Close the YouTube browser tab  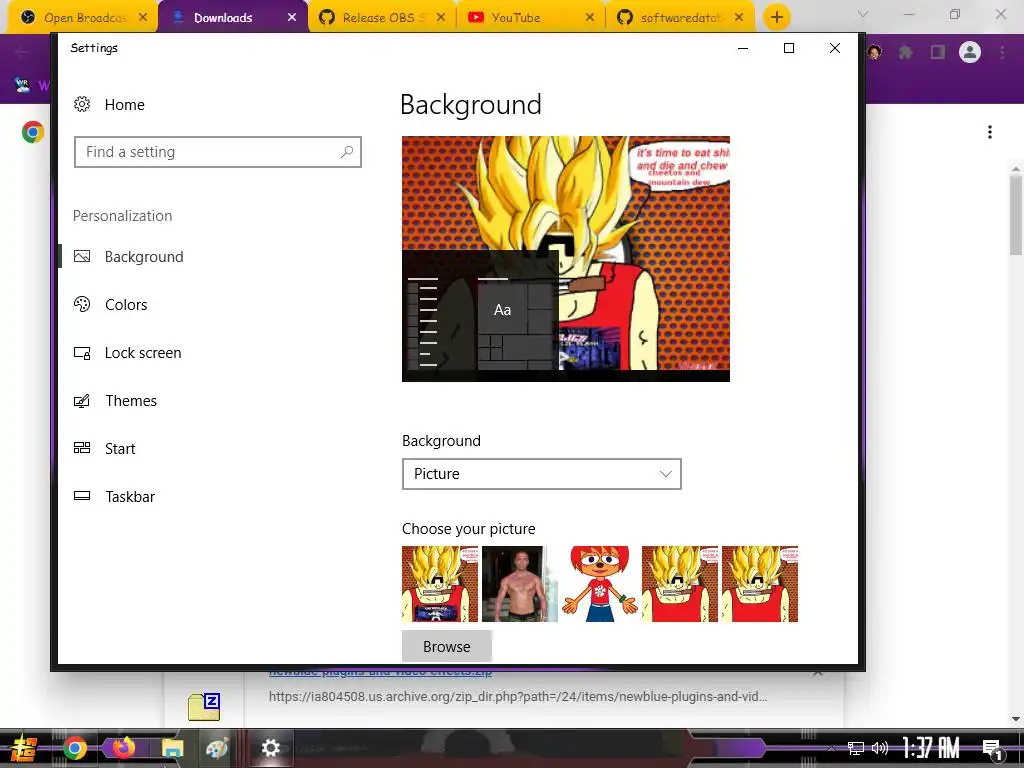[x=590, y=18]
